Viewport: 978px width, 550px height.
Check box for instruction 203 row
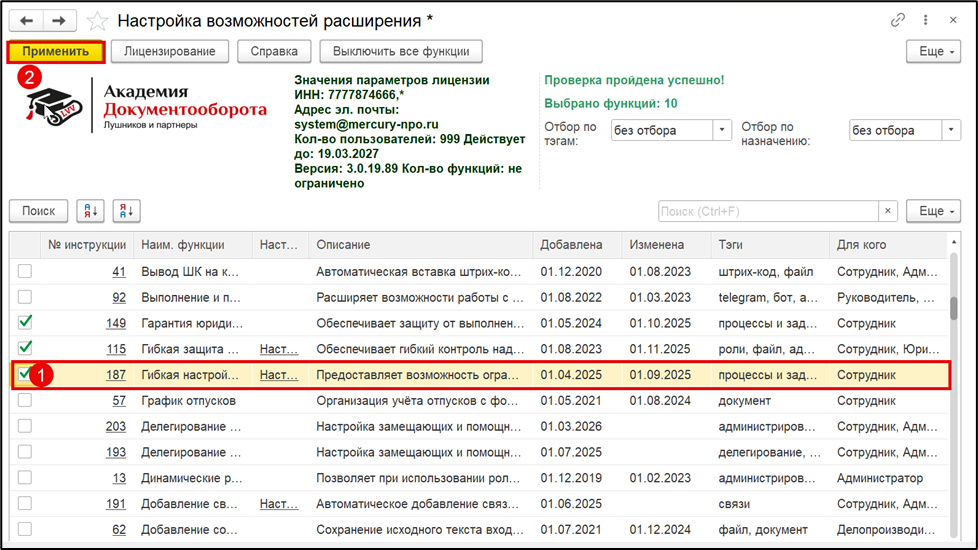(x=25, y=426)
